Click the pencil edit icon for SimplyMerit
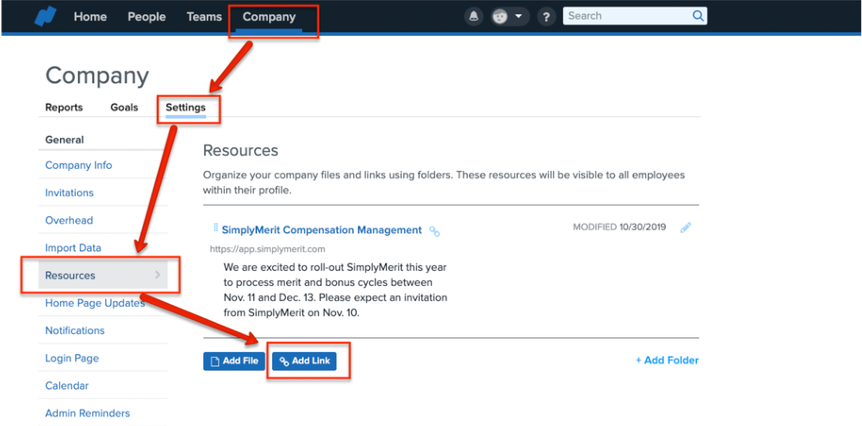The width and height of the screenshot is (862, 426). pos(685,228)
